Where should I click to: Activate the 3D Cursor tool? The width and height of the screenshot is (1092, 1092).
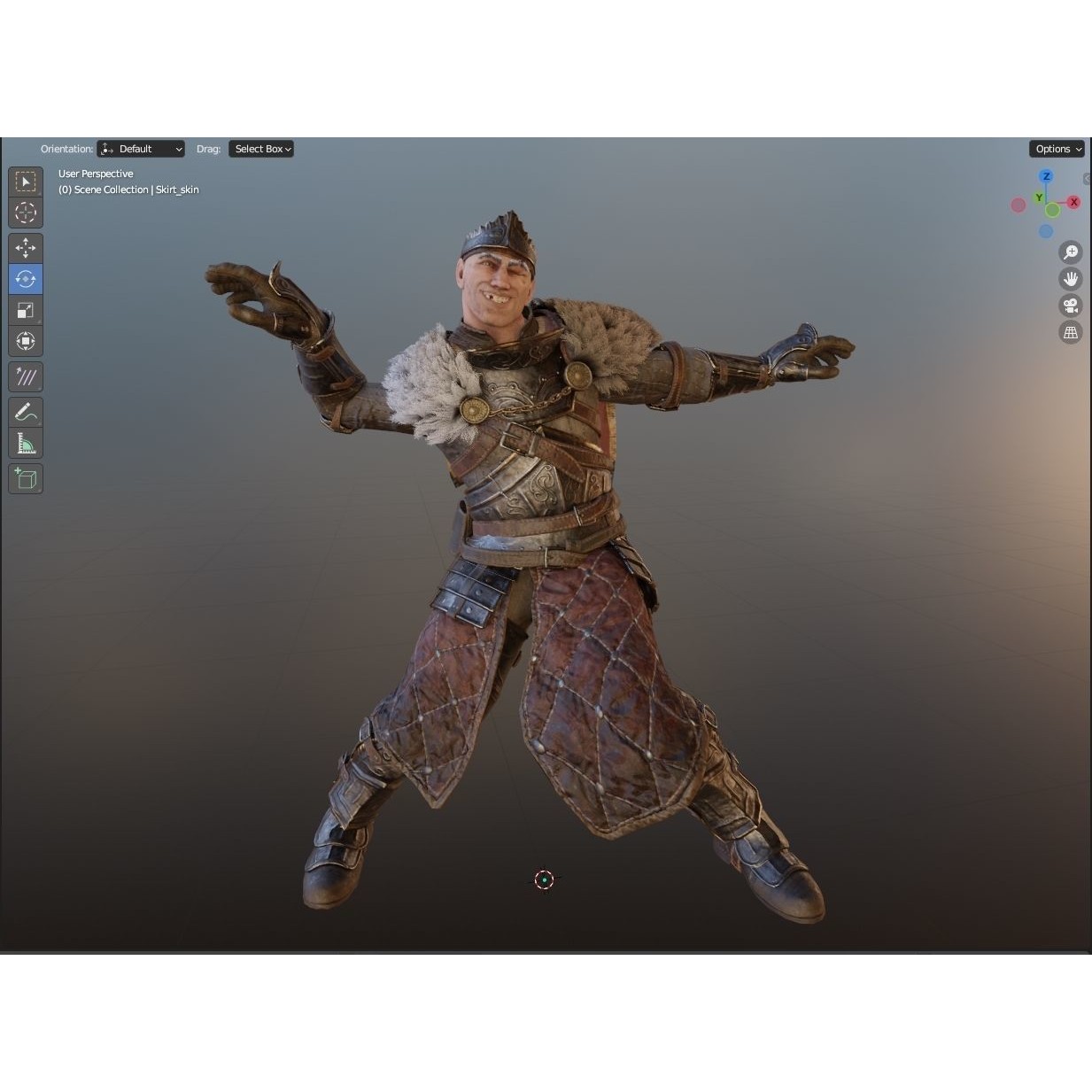tap(26, 213)
